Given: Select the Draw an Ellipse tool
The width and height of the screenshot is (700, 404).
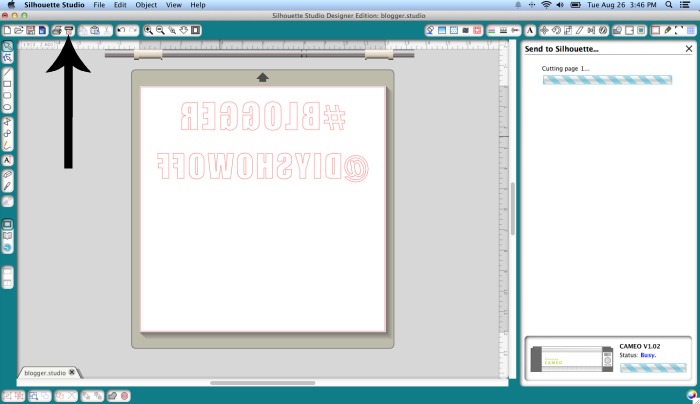Looking at the screenshot, I should click(7, 107).
